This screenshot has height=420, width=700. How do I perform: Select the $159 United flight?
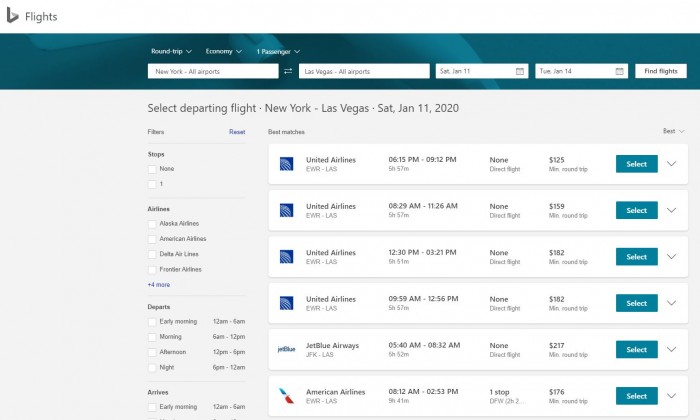pos(637,210)
